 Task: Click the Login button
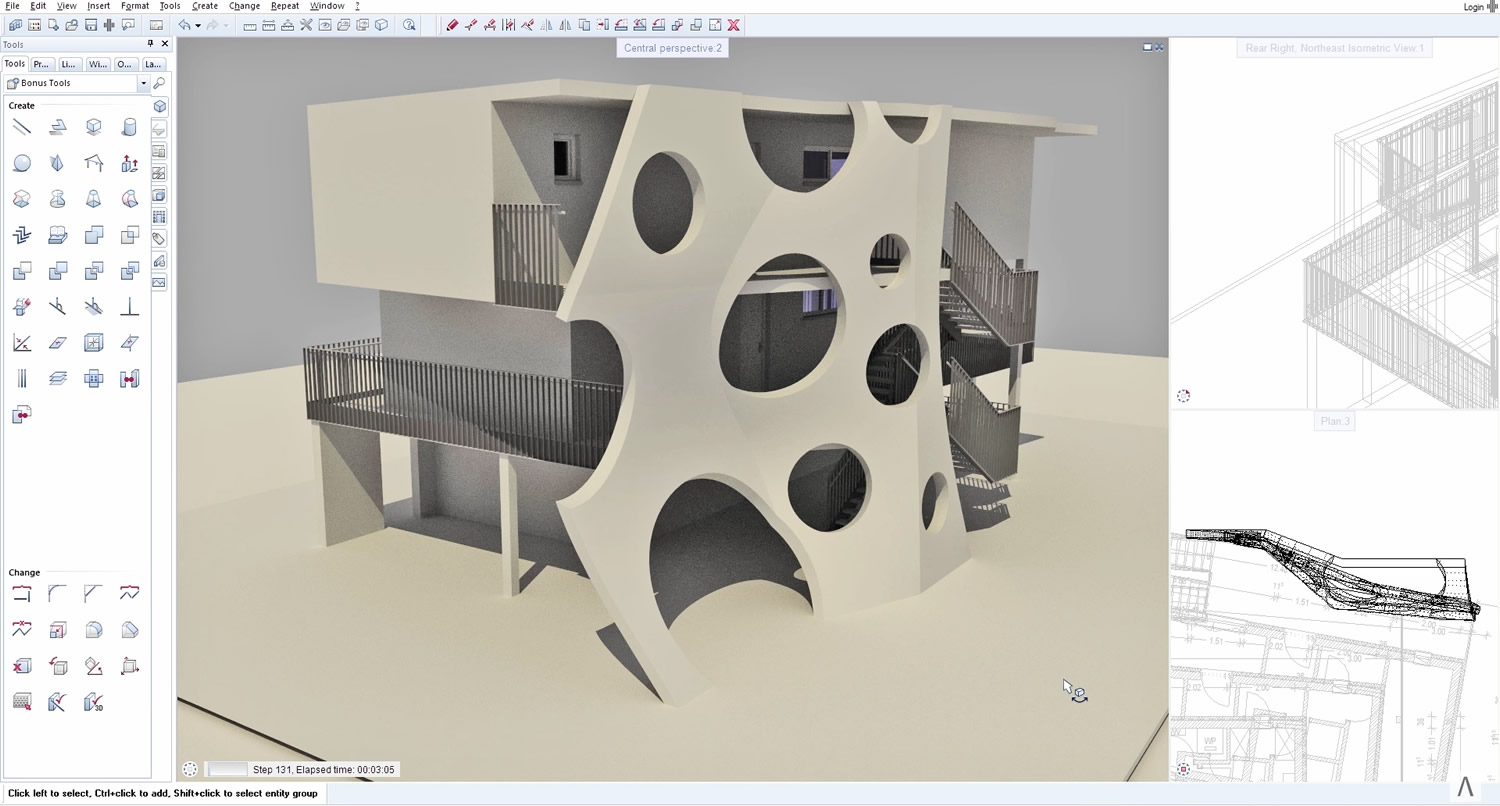tap(1474, 7)
